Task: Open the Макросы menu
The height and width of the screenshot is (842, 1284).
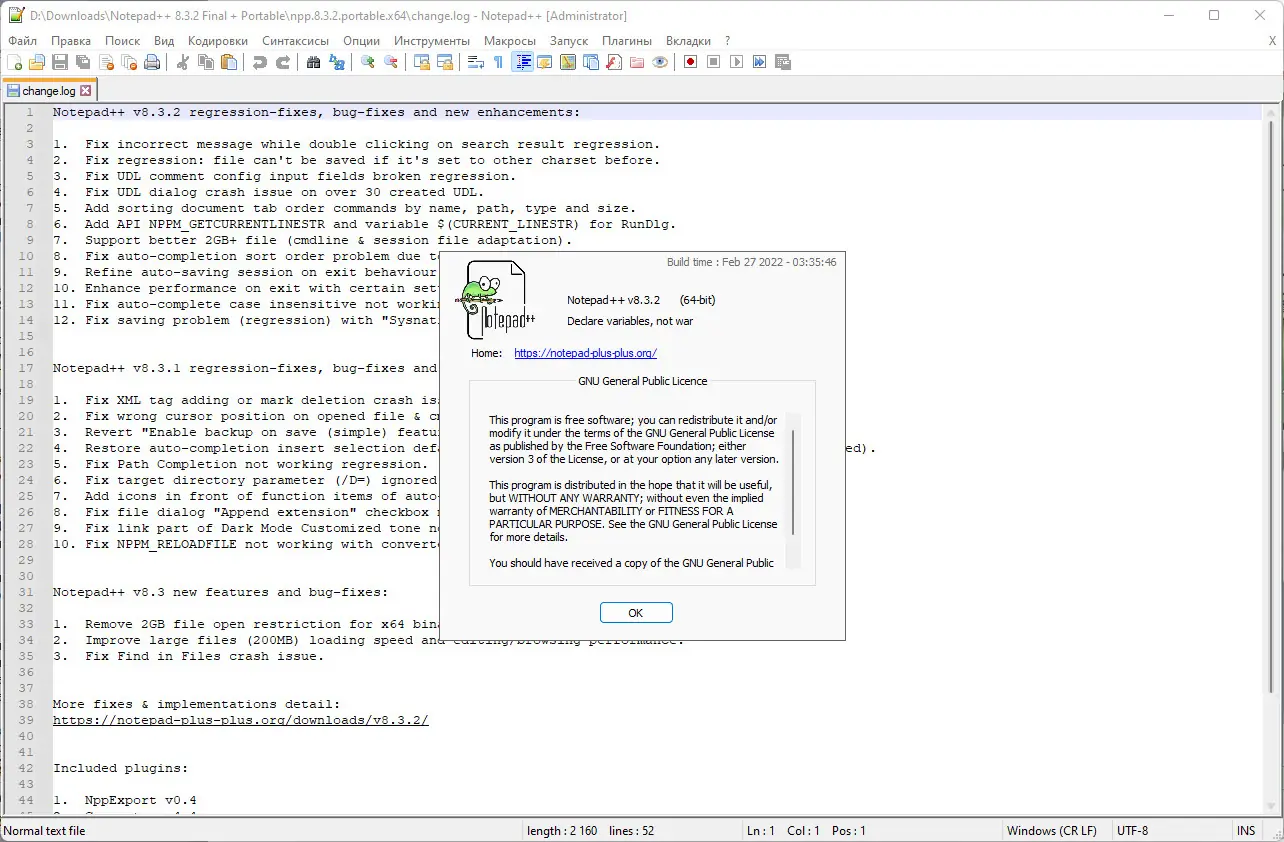Action: pos(510,41)
